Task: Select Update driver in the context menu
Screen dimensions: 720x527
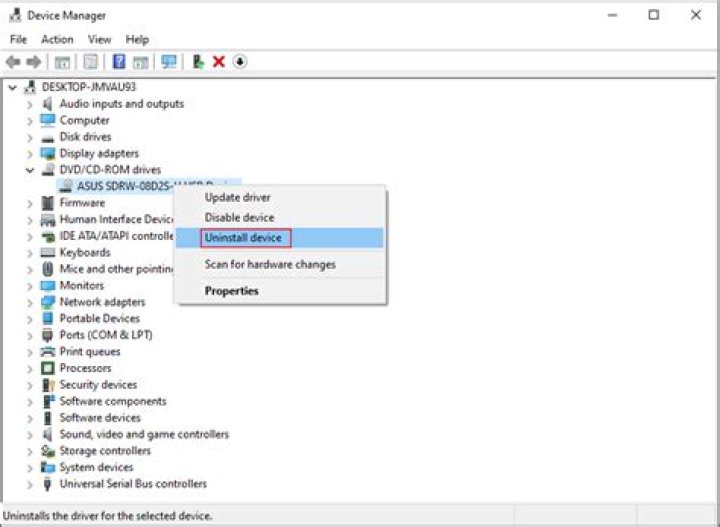Action: point(237,197)
